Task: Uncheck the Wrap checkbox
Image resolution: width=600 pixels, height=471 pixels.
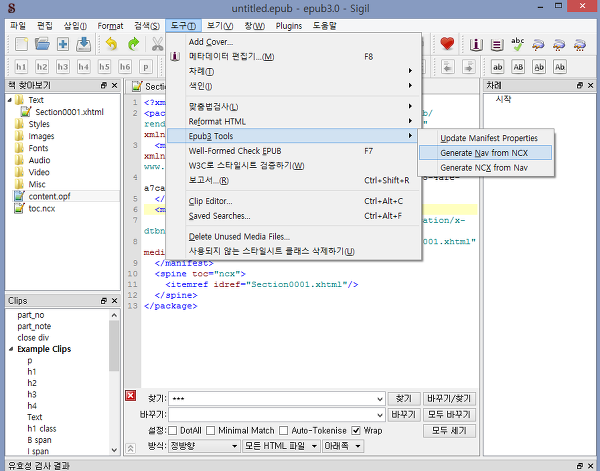Action: [x=356, y=430]
